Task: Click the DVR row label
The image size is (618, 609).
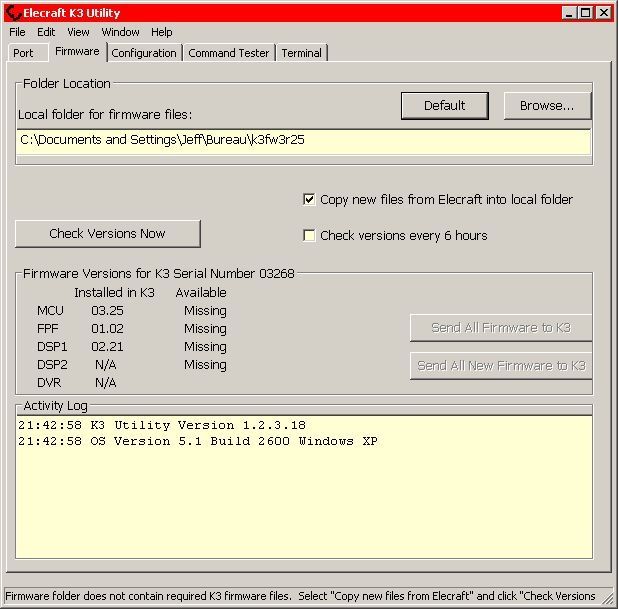Action: click(x=49, y=383)
